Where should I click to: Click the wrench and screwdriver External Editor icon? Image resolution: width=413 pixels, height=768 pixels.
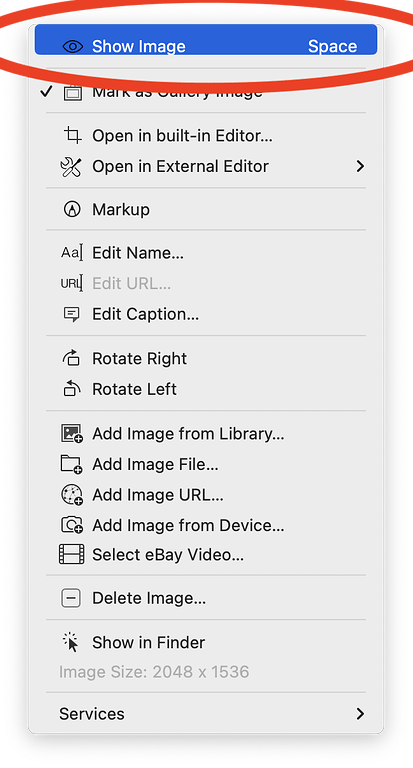(72, 167)
